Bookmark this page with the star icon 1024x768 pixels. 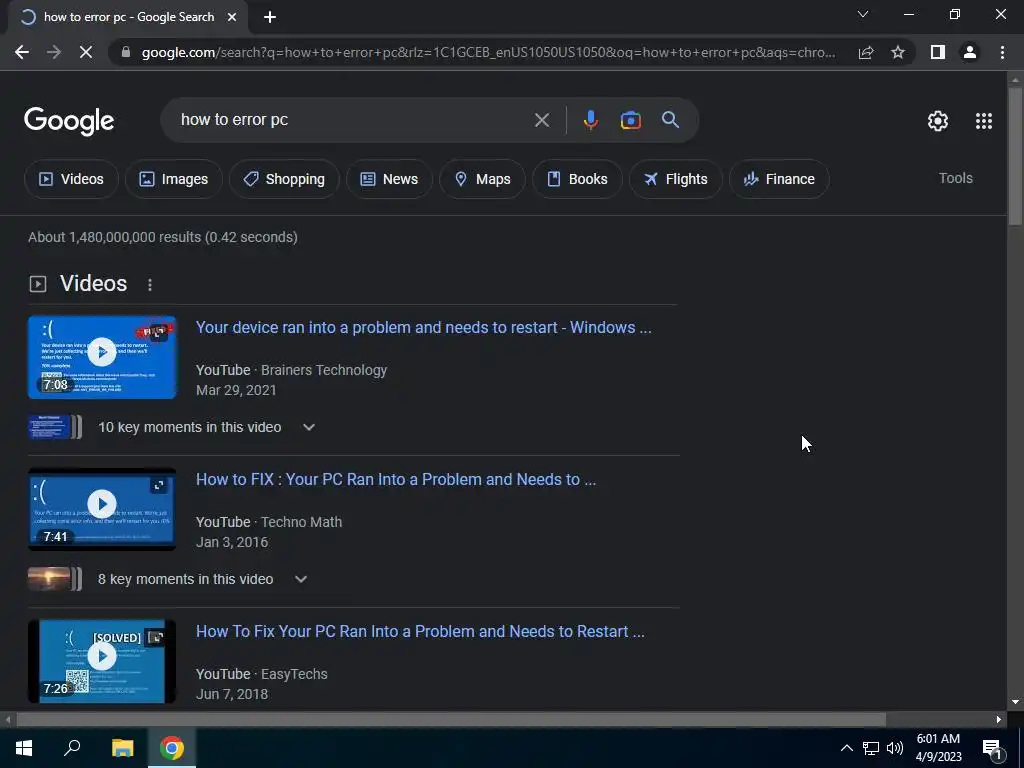[898, 52]
